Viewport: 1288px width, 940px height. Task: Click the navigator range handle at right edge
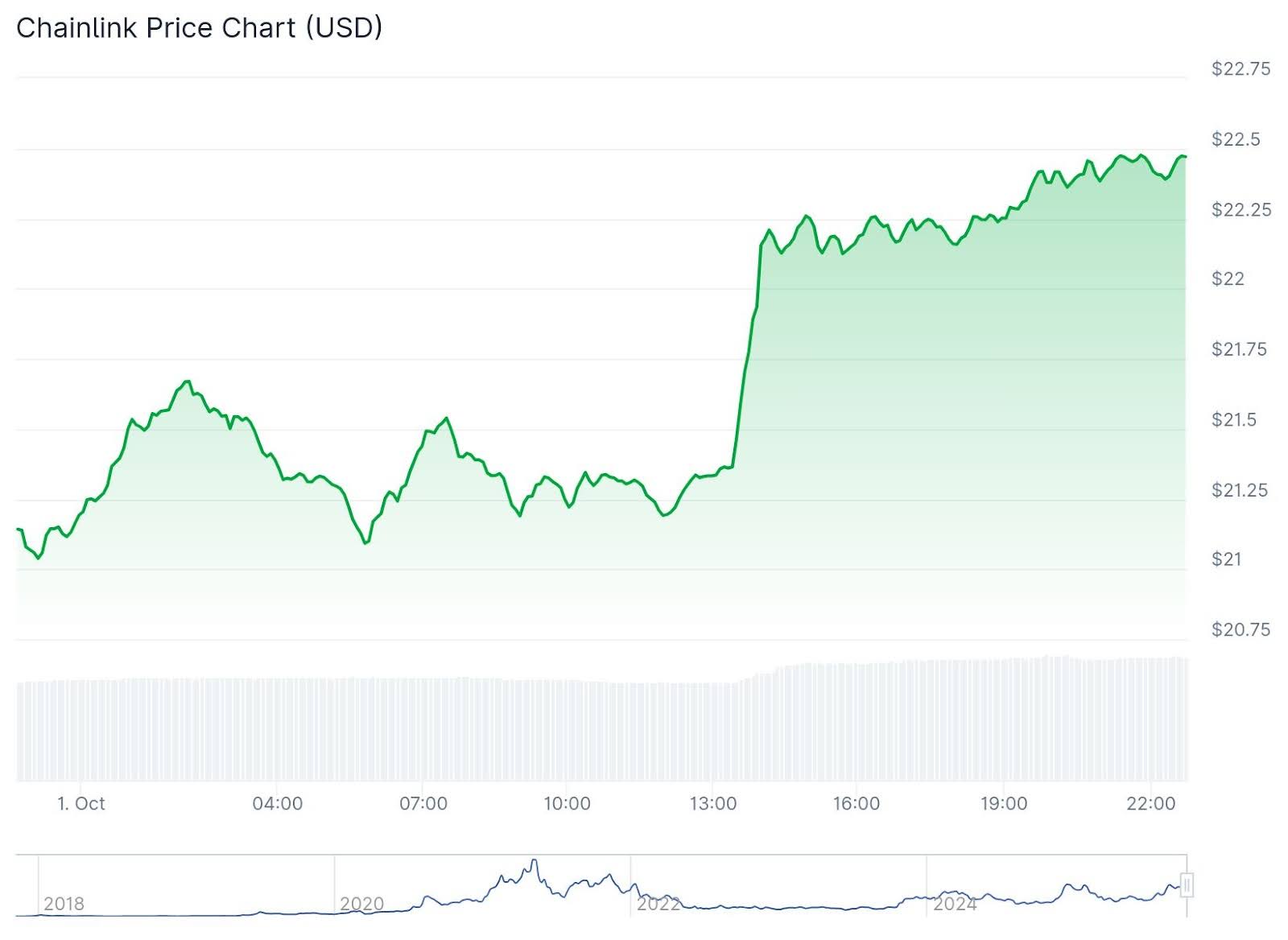coord(1187,885)
